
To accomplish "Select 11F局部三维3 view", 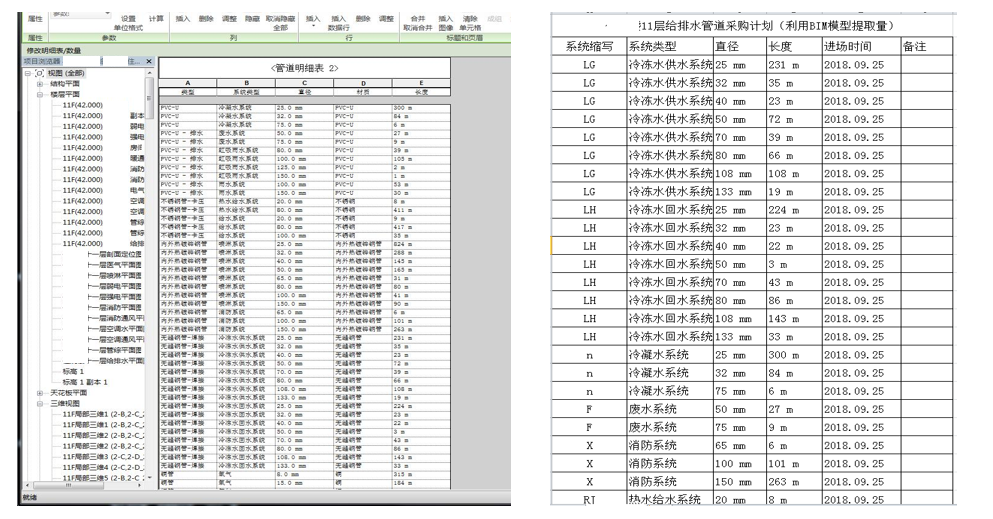I will coord(103,457).
